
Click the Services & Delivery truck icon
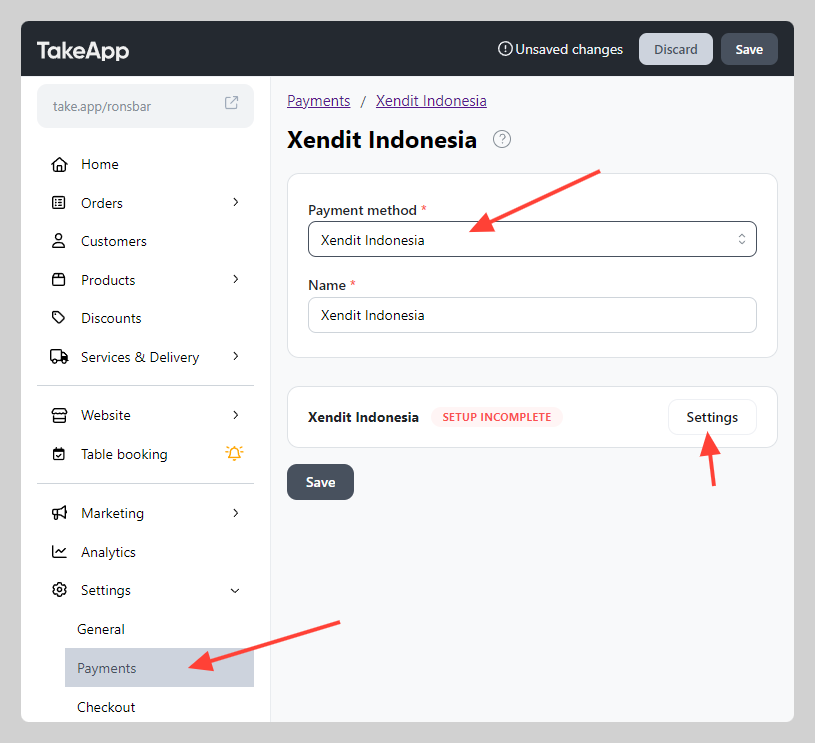[59, 357]
